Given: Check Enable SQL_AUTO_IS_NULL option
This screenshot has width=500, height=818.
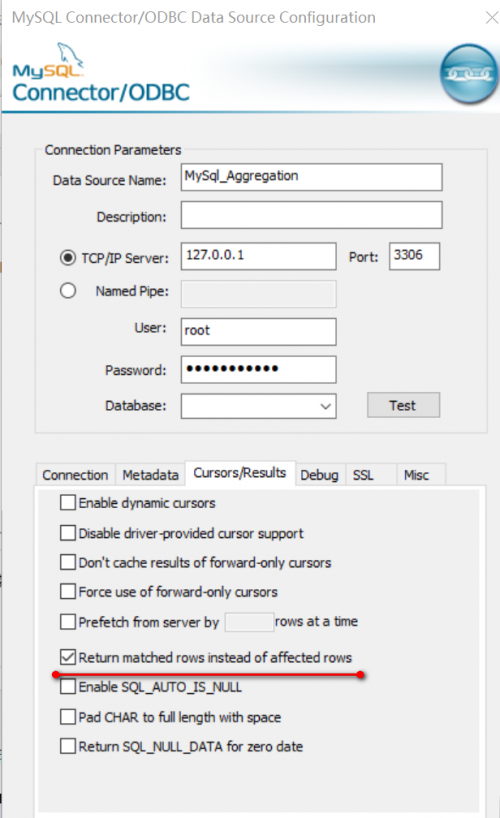Looking at the screenshot, I should (68, 687).
